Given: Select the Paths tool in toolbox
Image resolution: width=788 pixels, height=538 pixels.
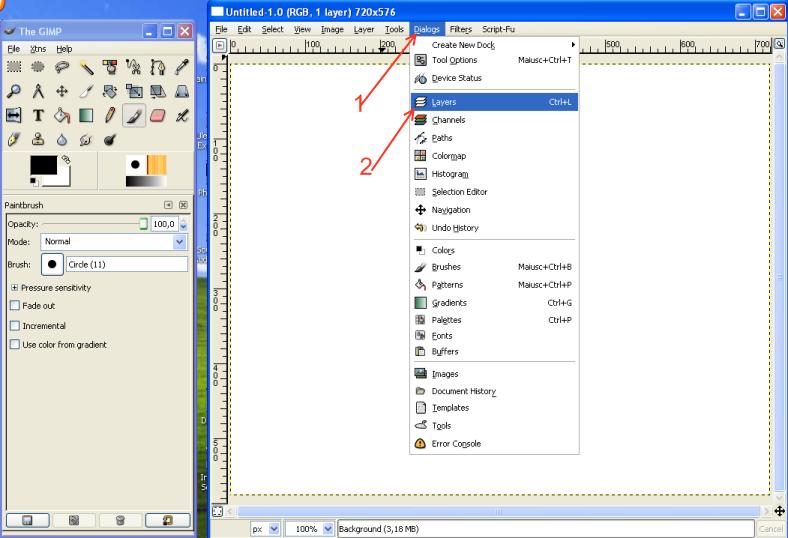Looking at the screenshot, I should click(x=158, y=67).
